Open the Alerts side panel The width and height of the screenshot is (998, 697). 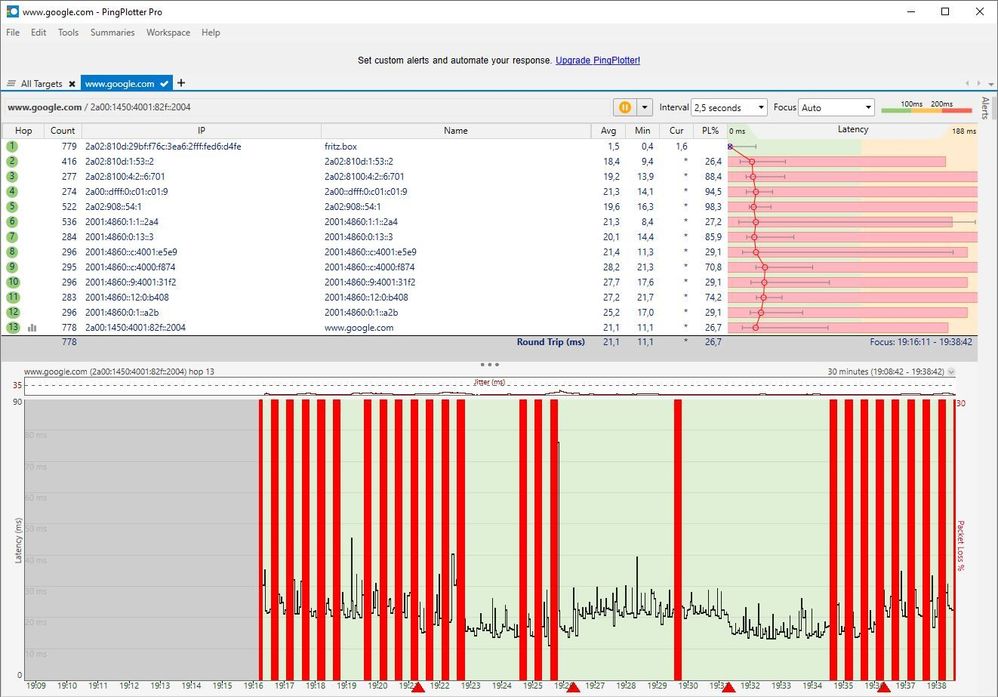(985, 109)
